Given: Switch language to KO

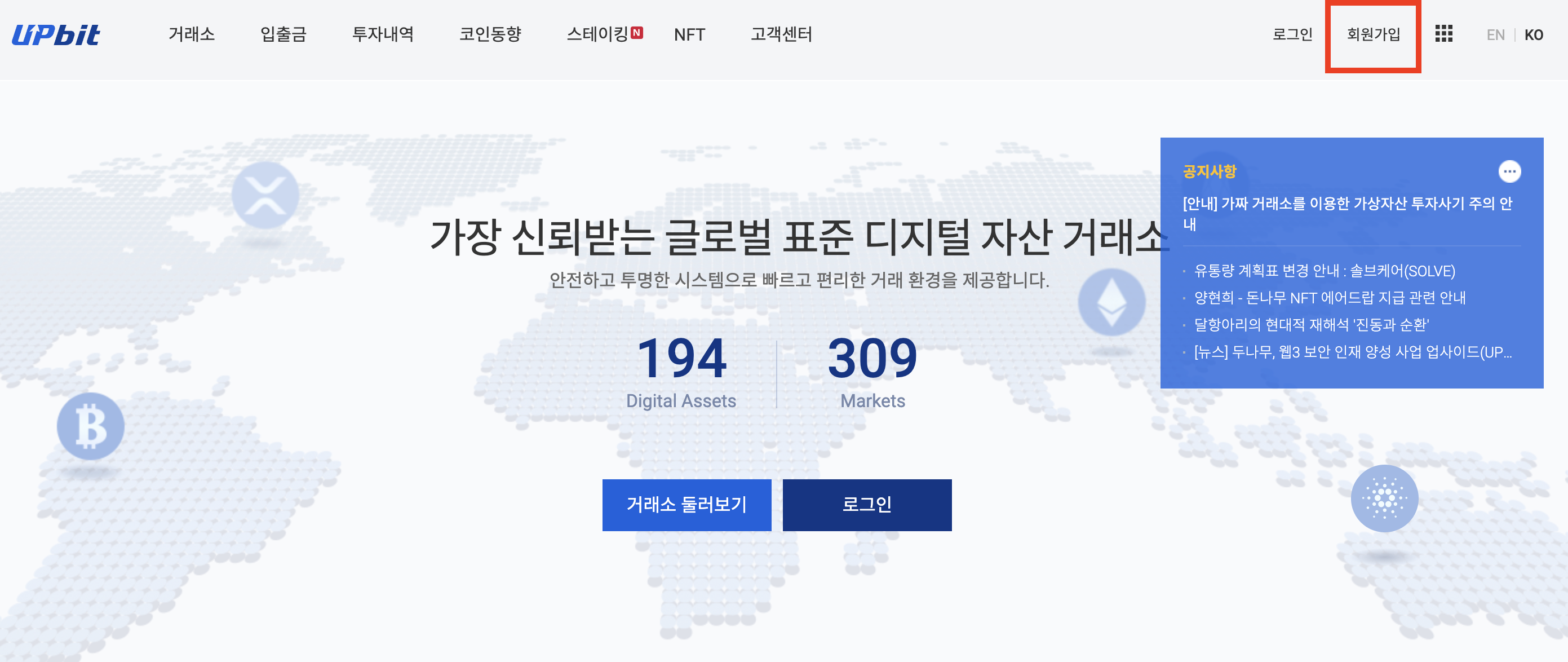Looking at the screenshot, I should (x=1533, y=35).
